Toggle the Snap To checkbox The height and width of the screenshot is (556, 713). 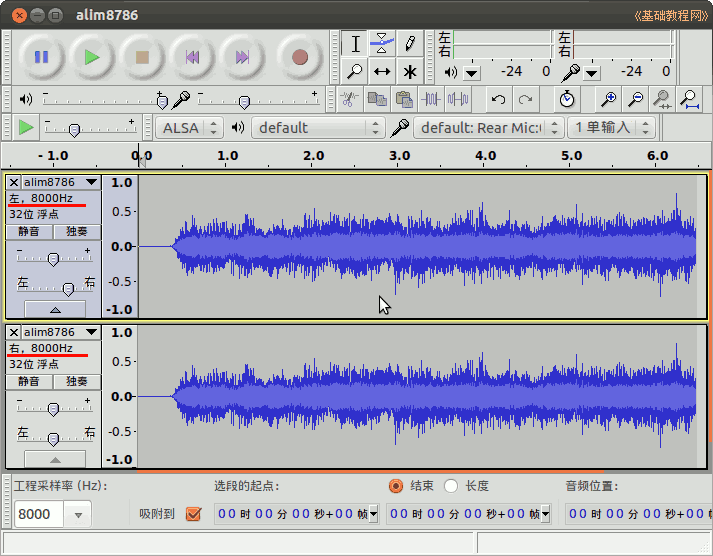point(193,514)
